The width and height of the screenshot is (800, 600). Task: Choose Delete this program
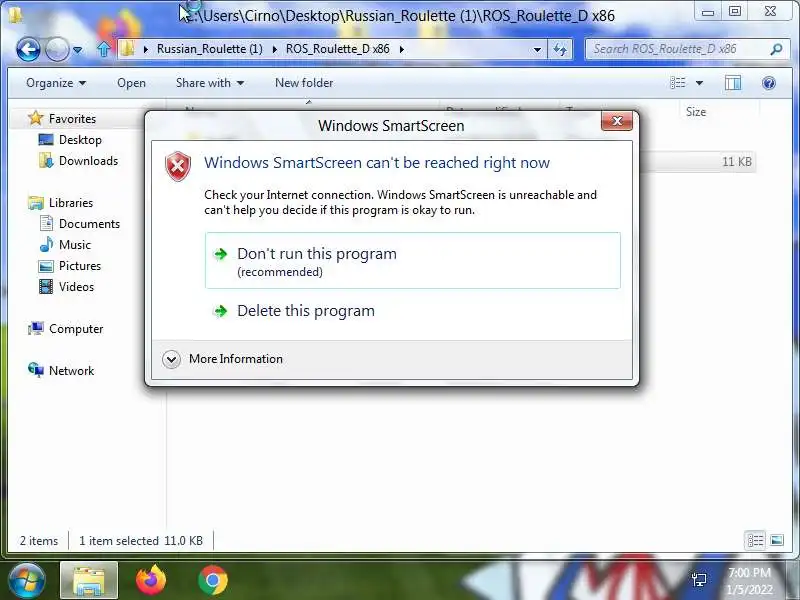[306, 311]
